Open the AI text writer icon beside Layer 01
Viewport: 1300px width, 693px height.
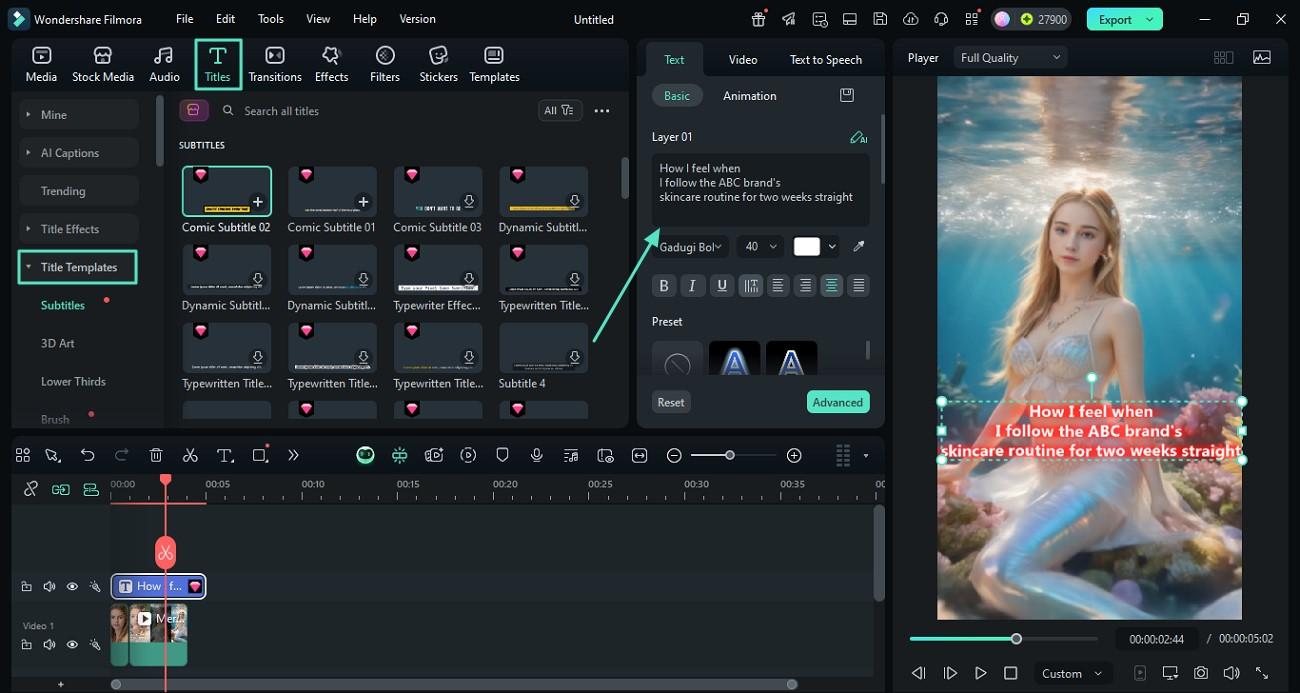pos(858,137)
